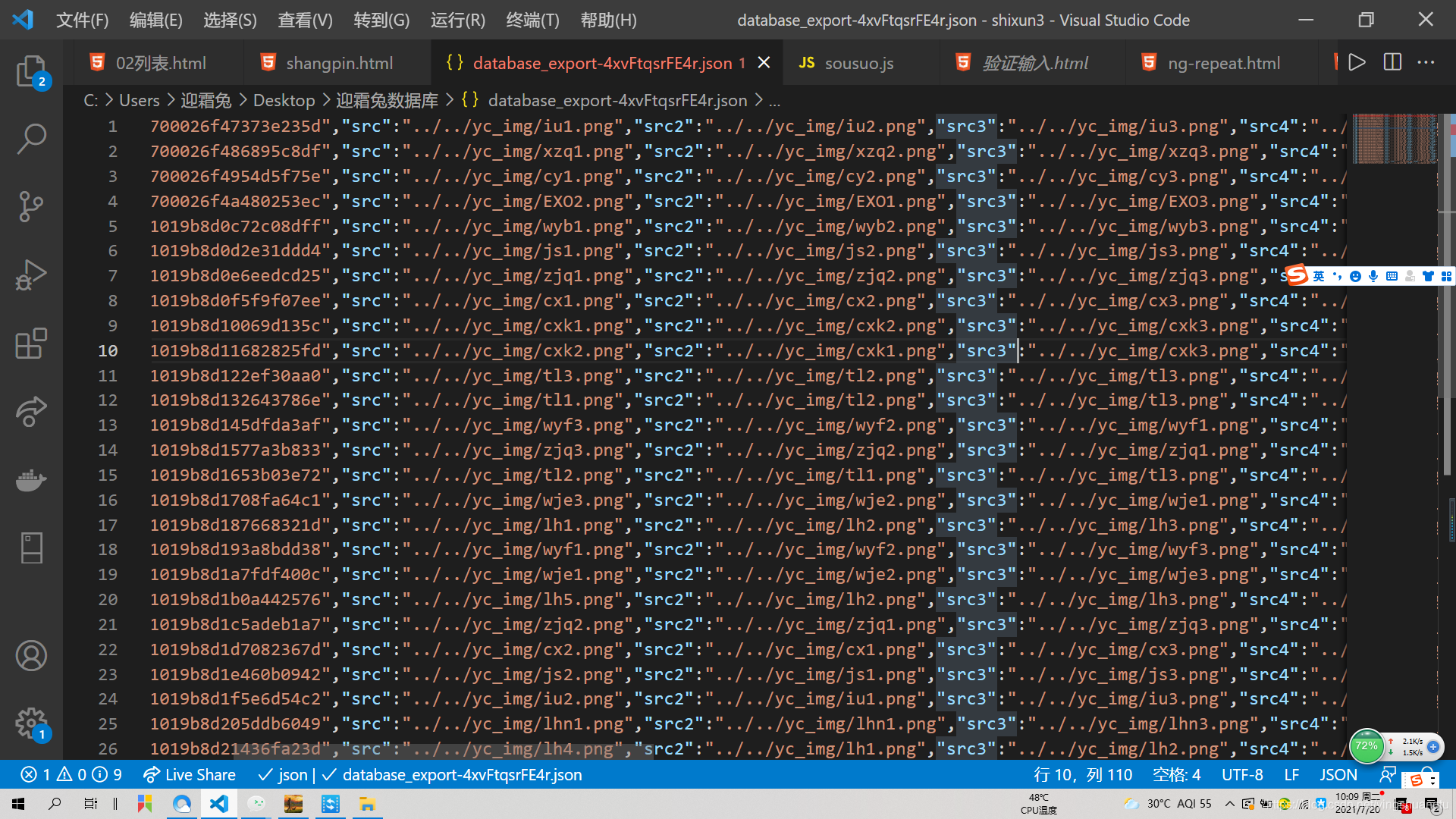Open the Docker view in activity bar

pyautogui.click(x=31, y=480)
